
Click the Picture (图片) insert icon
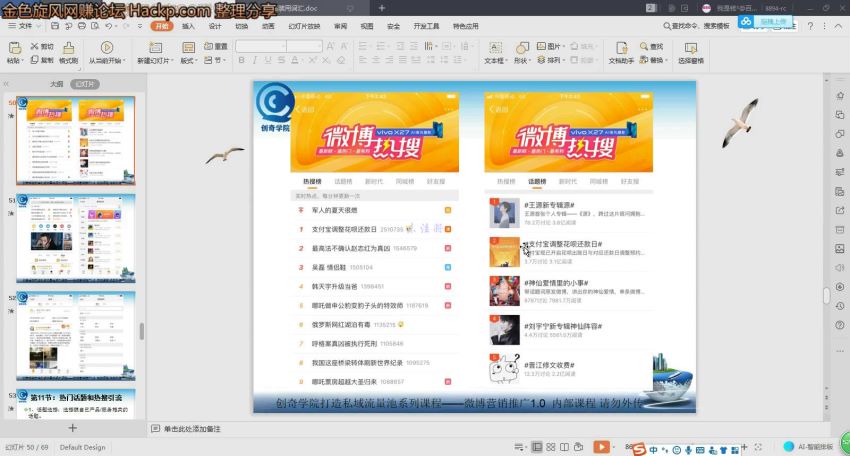(541, 47)
